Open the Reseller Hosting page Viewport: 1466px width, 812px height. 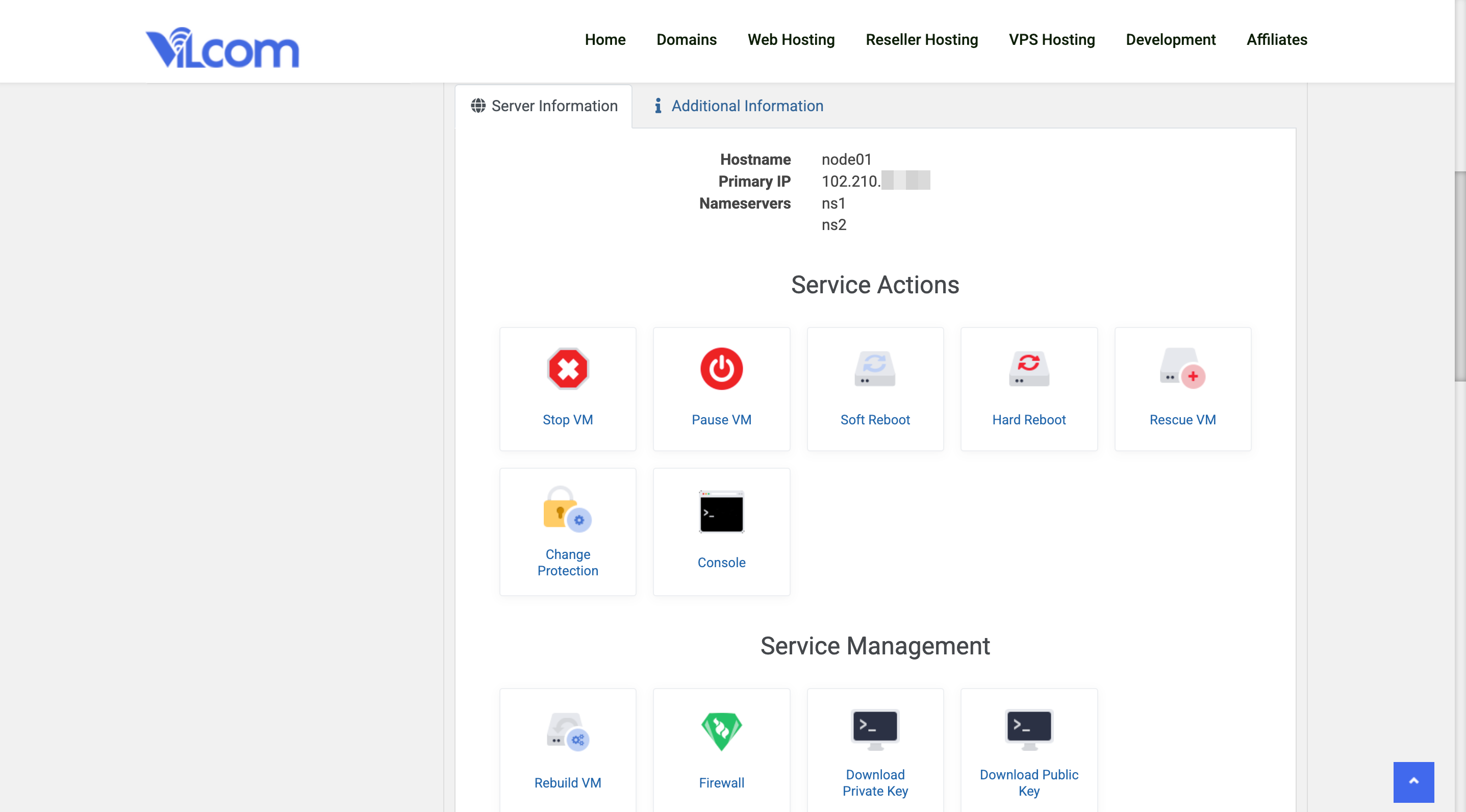tap(921, 40)
